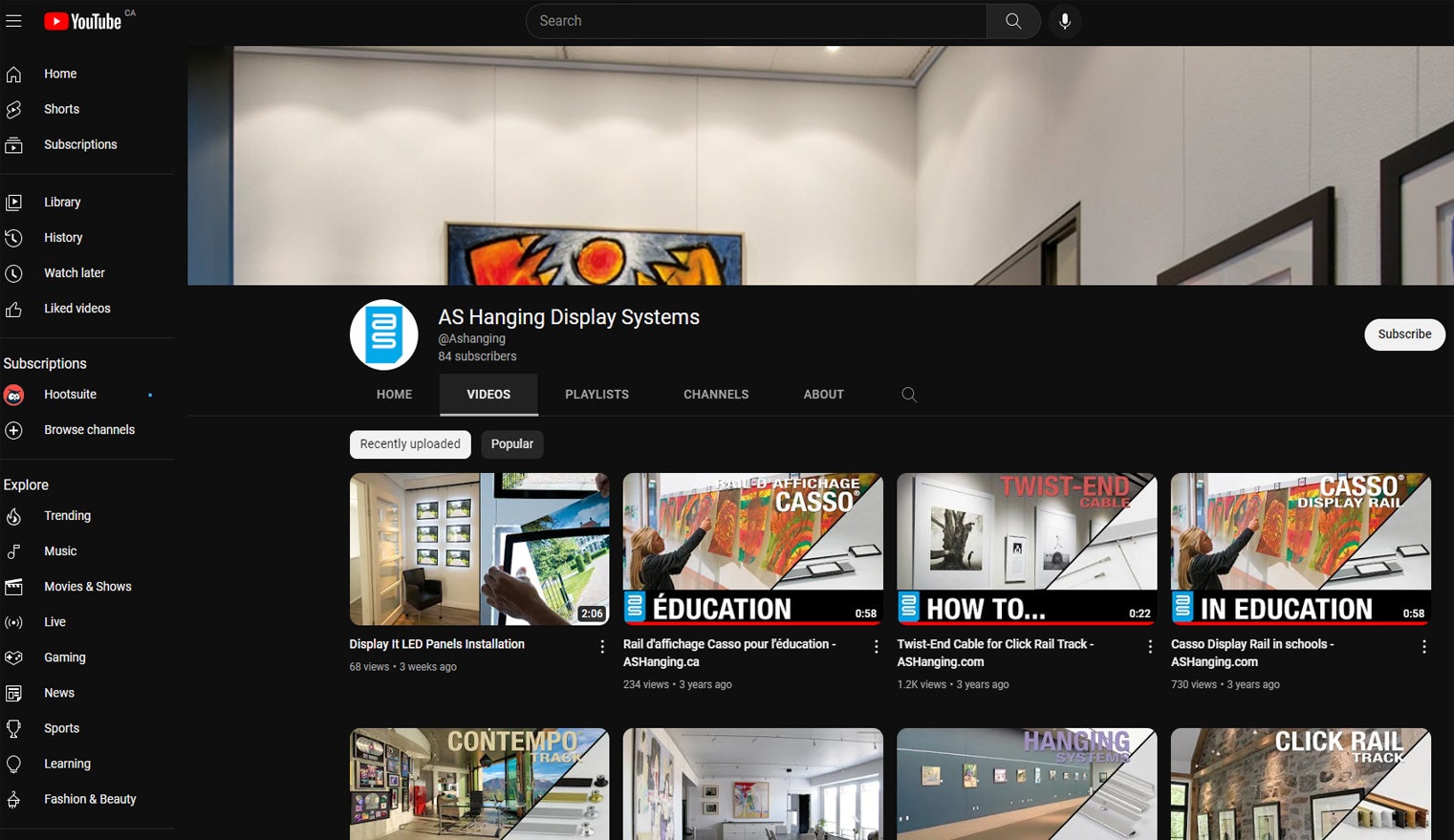Open the Click Rail Track thumbnail

point(1301,784)
